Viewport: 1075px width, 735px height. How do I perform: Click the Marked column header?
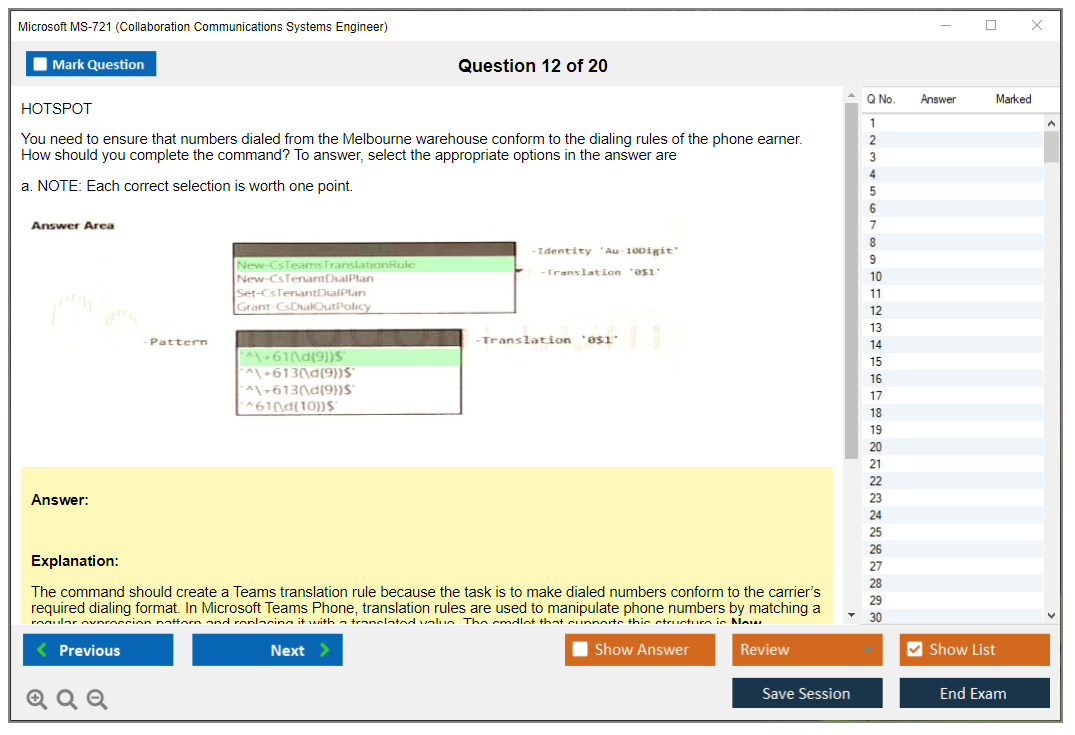pyautogui.click(x=1013, y=99)
